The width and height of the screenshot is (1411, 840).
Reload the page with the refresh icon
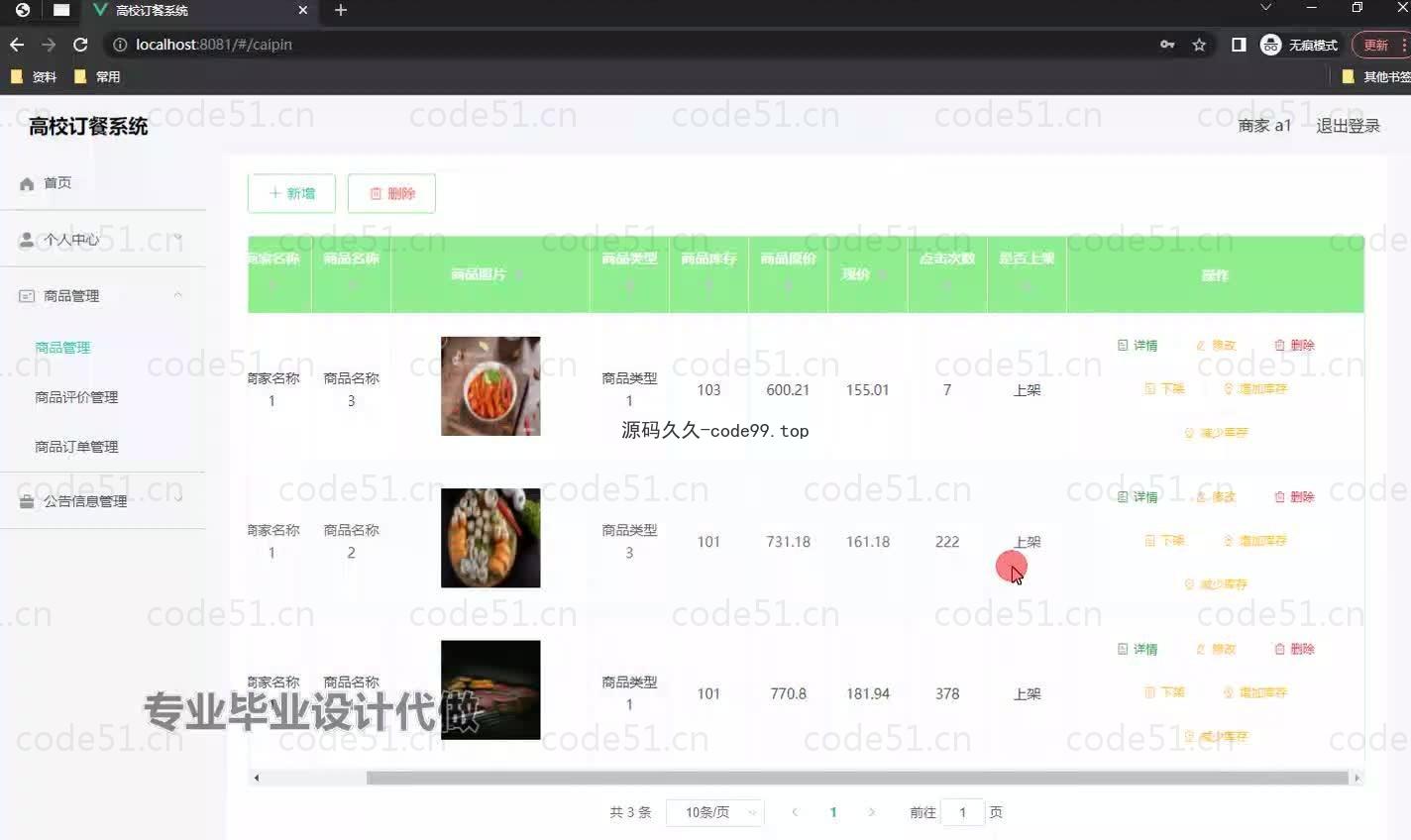[x=80, y=45]
